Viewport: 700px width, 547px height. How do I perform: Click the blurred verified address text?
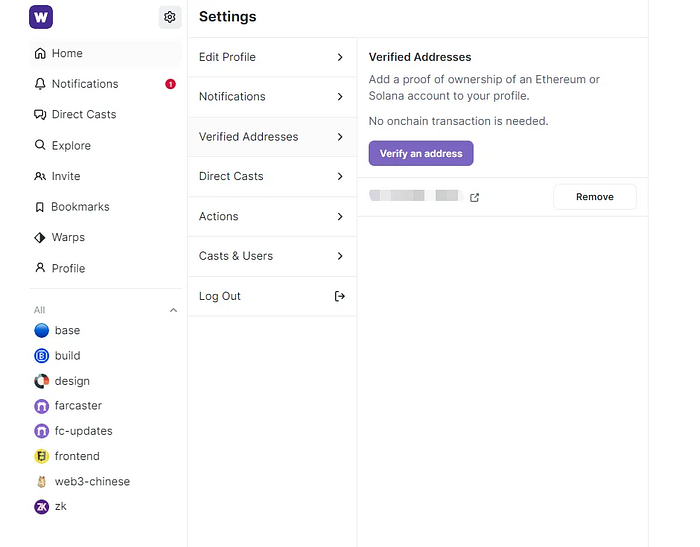(416, 196)
